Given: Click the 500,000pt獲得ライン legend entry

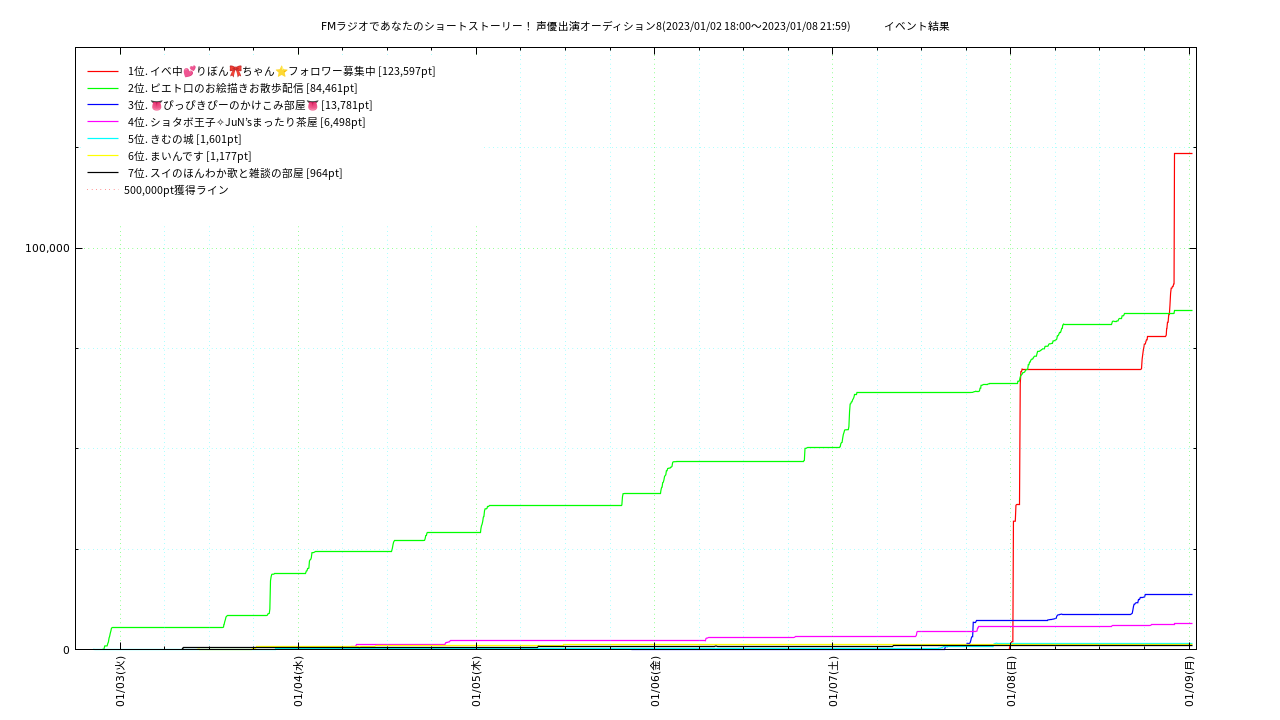Looking at the screenshot, I should [176, 190].
